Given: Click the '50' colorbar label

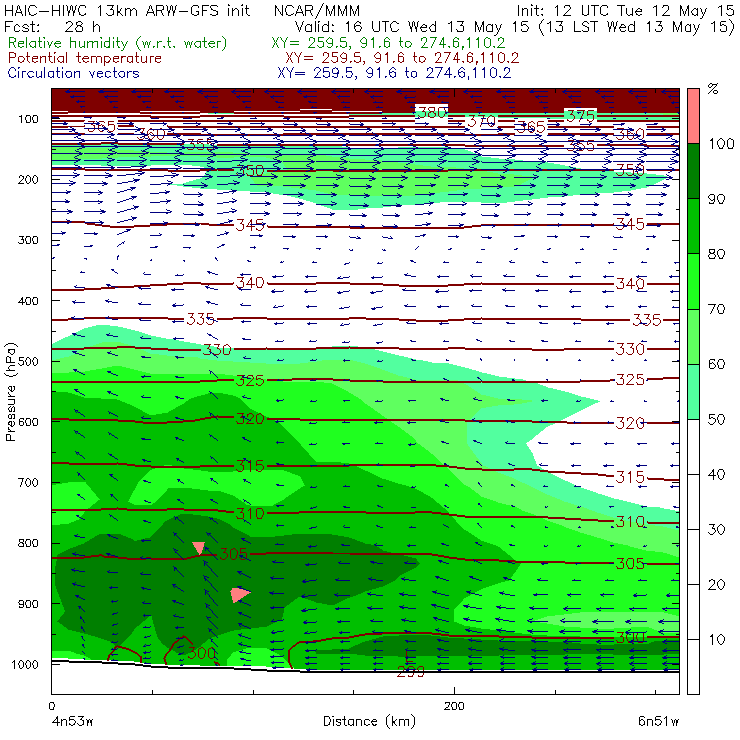Looking at the screenshot, I should (x=716, y=419).
